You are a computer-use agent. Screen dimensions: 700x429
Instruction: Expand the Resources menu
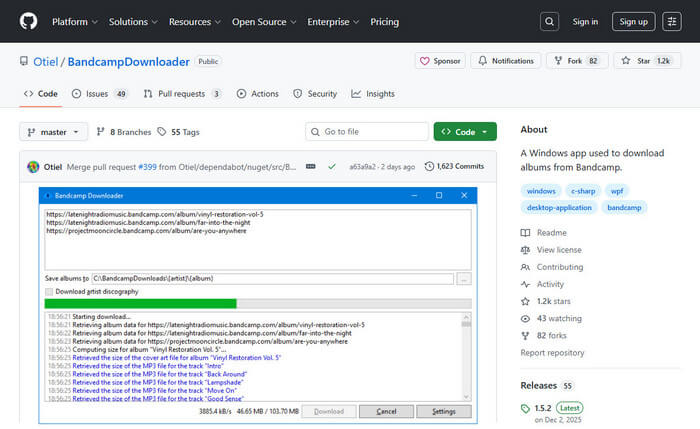(195, 21)
